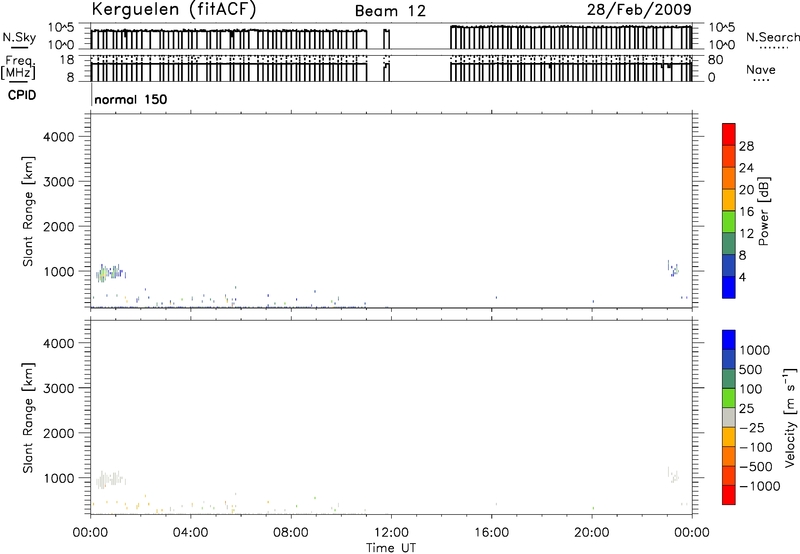Click the 'Power [dB]' colorbar title

coord(764,211)
